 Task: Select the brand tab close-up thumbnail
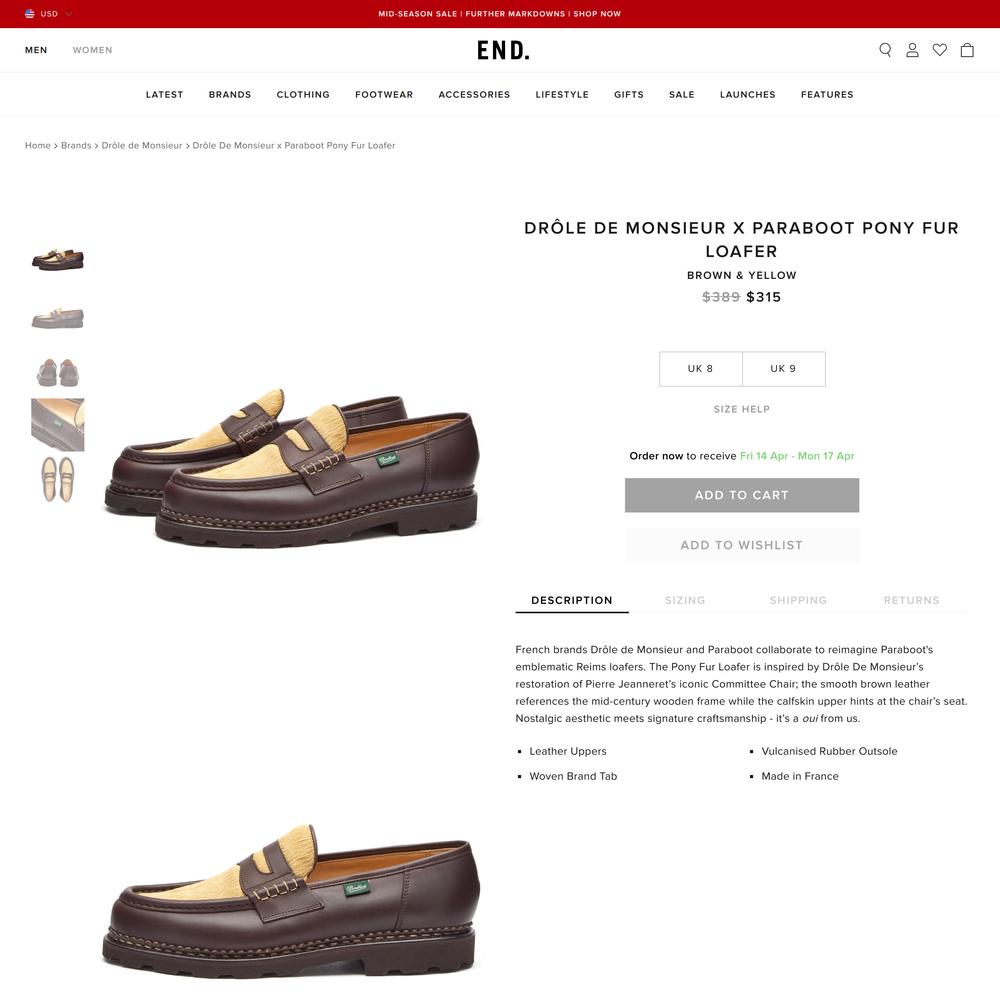(57, 425)
